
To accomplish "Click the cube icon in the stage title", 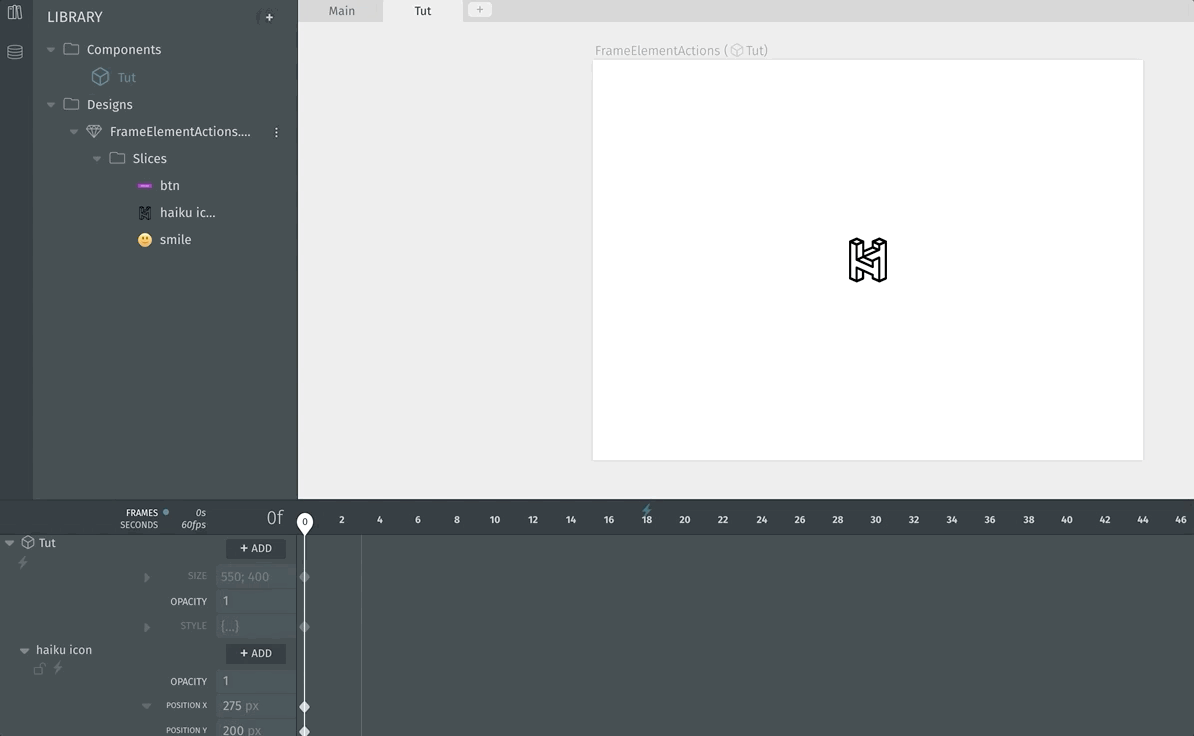I will click(736, 50).
